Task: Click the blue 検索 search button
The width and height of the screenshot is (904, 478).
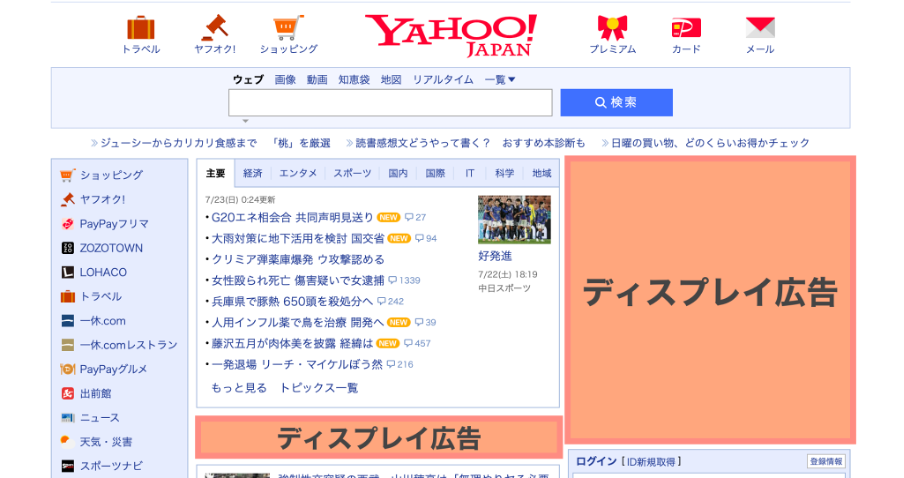Action: (x=616, y=103)
